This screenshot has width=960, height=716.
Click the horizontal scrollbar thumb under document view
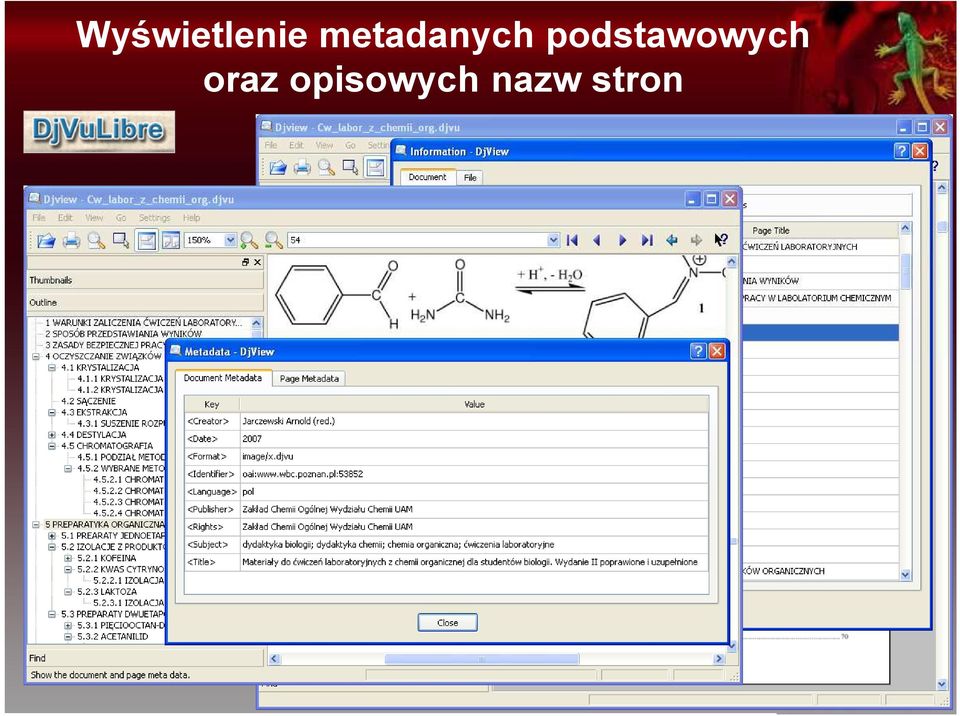click(482, 659)
